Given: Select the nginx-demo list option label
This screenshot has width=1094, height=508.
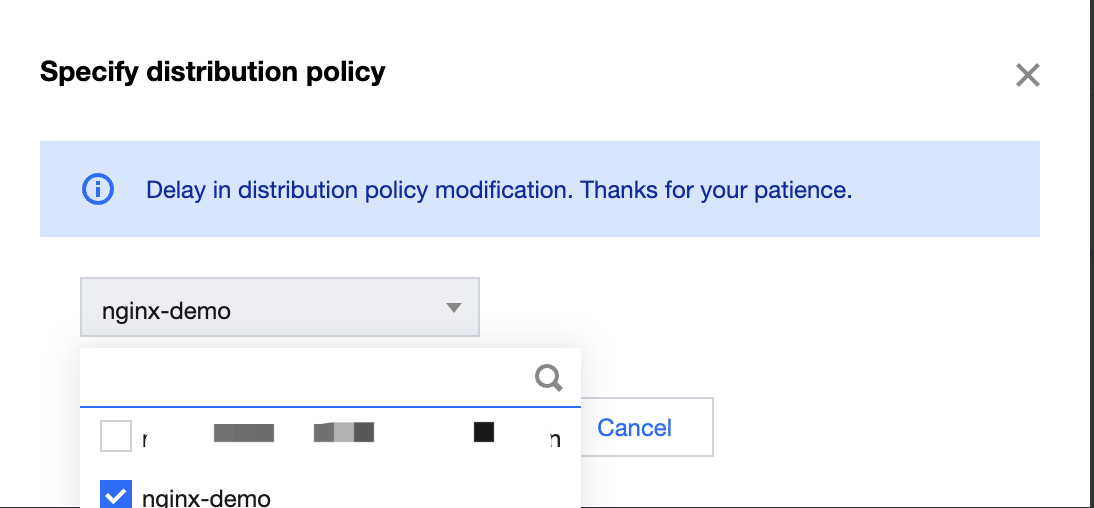Looking at the screenshot, I should [x=207, y=497].
